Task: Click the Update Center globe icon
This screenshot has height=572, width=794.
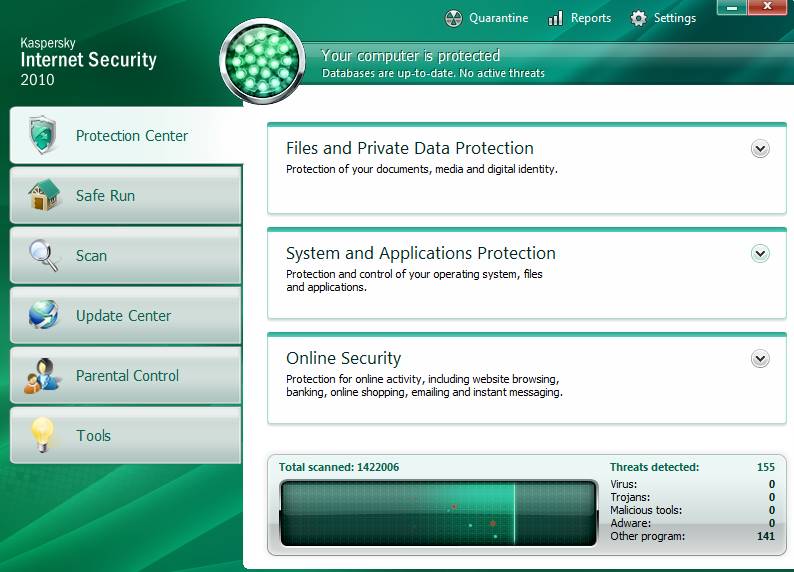Action: tap(44, 314)
